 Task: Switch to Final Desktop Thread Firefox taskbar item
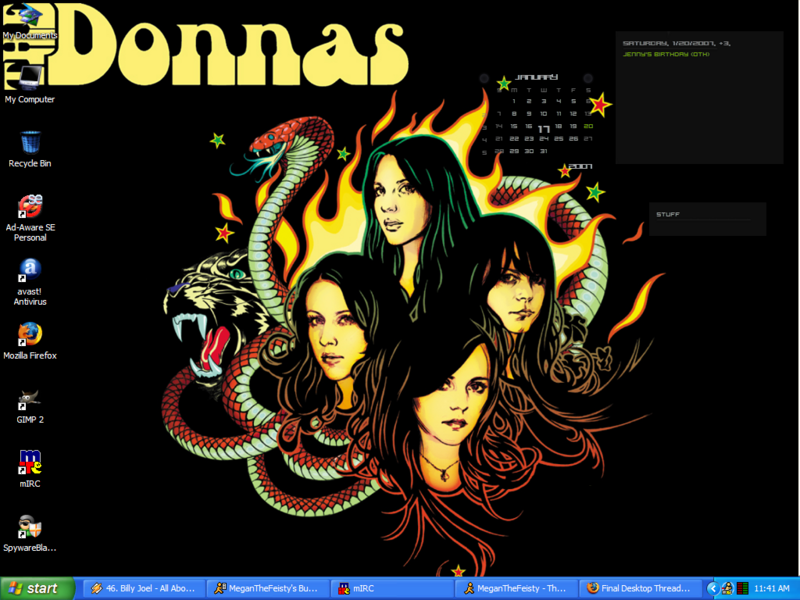tap(639, 588)
